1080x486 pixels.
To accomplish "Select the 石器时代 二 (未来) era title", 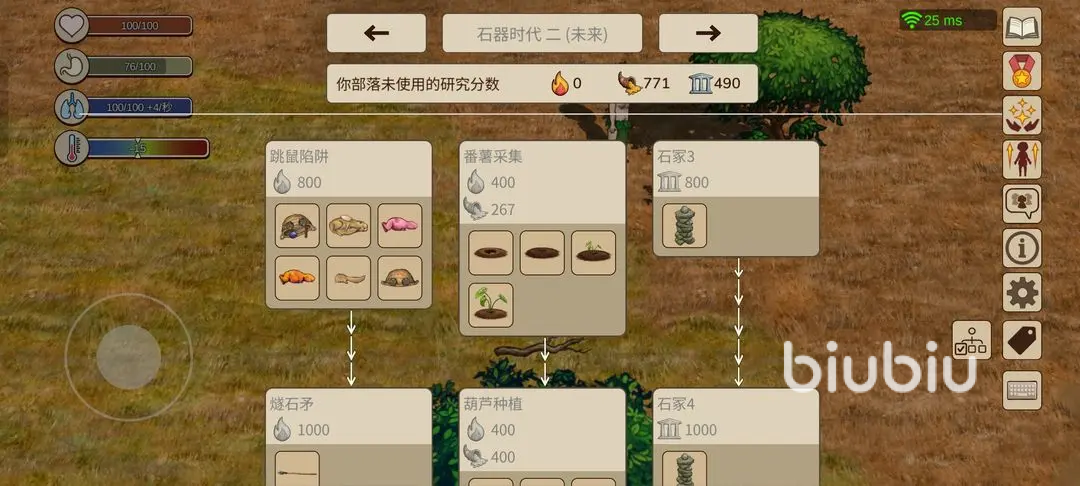I will click(542, 33).
